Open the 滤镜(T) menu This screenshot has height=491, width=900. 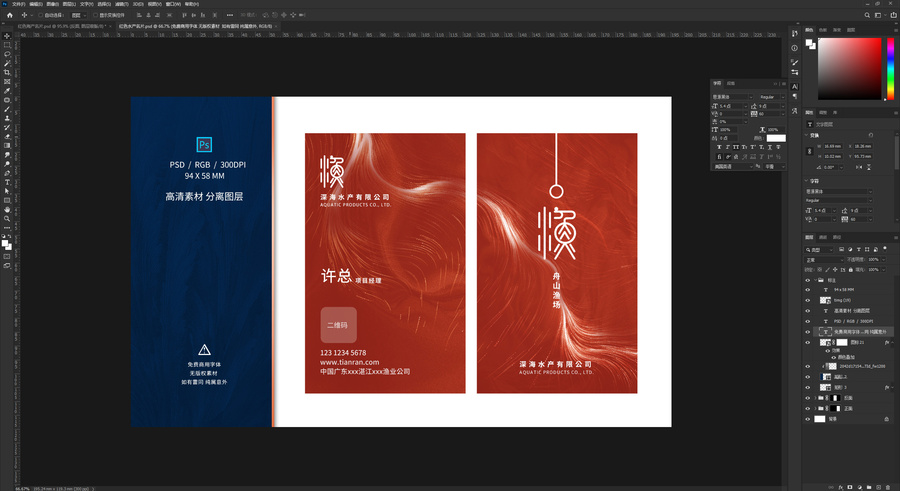coord(121,4)
